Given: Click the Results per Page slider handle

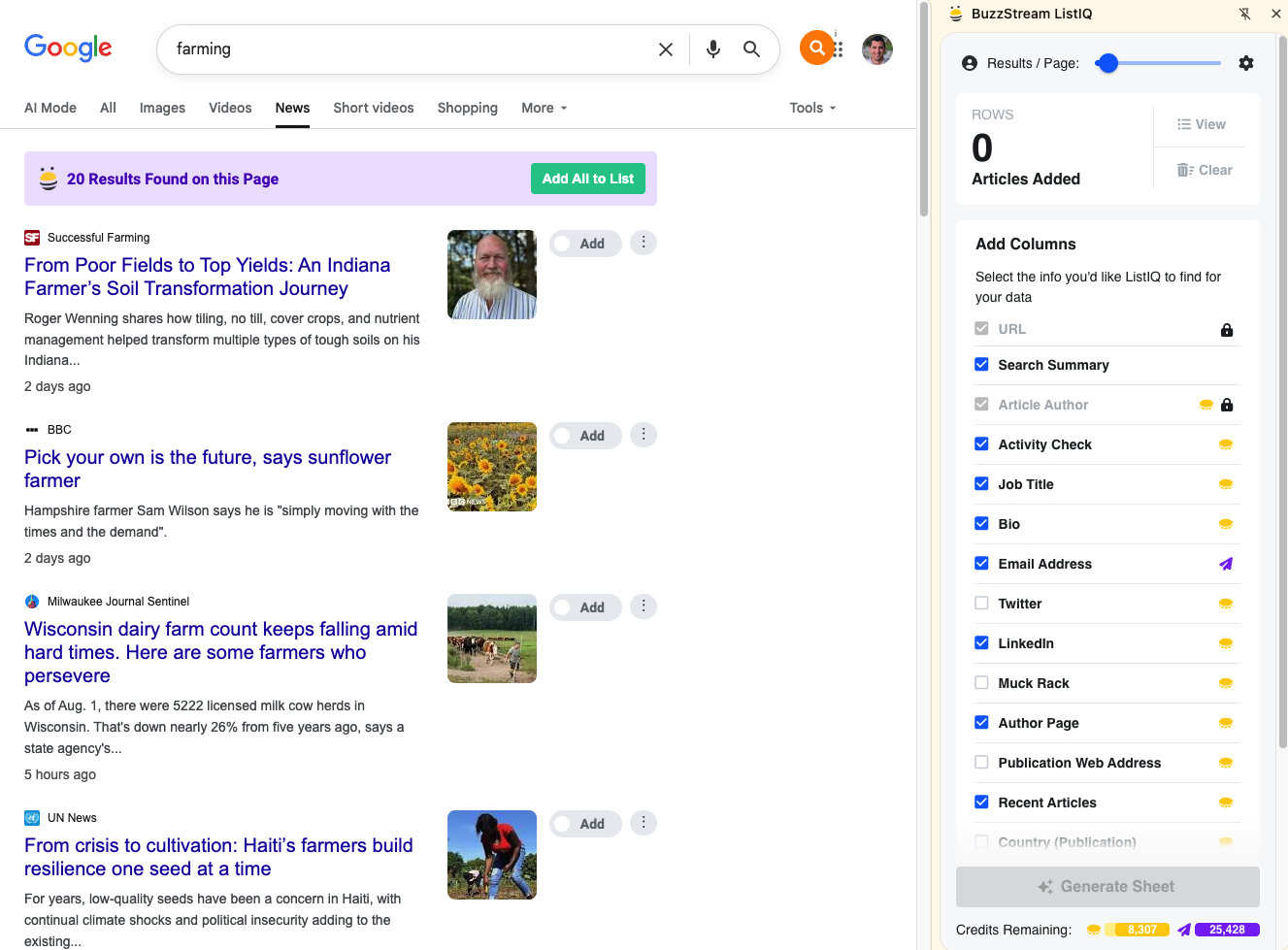Looking at the screenshot, I should 1107,63.
